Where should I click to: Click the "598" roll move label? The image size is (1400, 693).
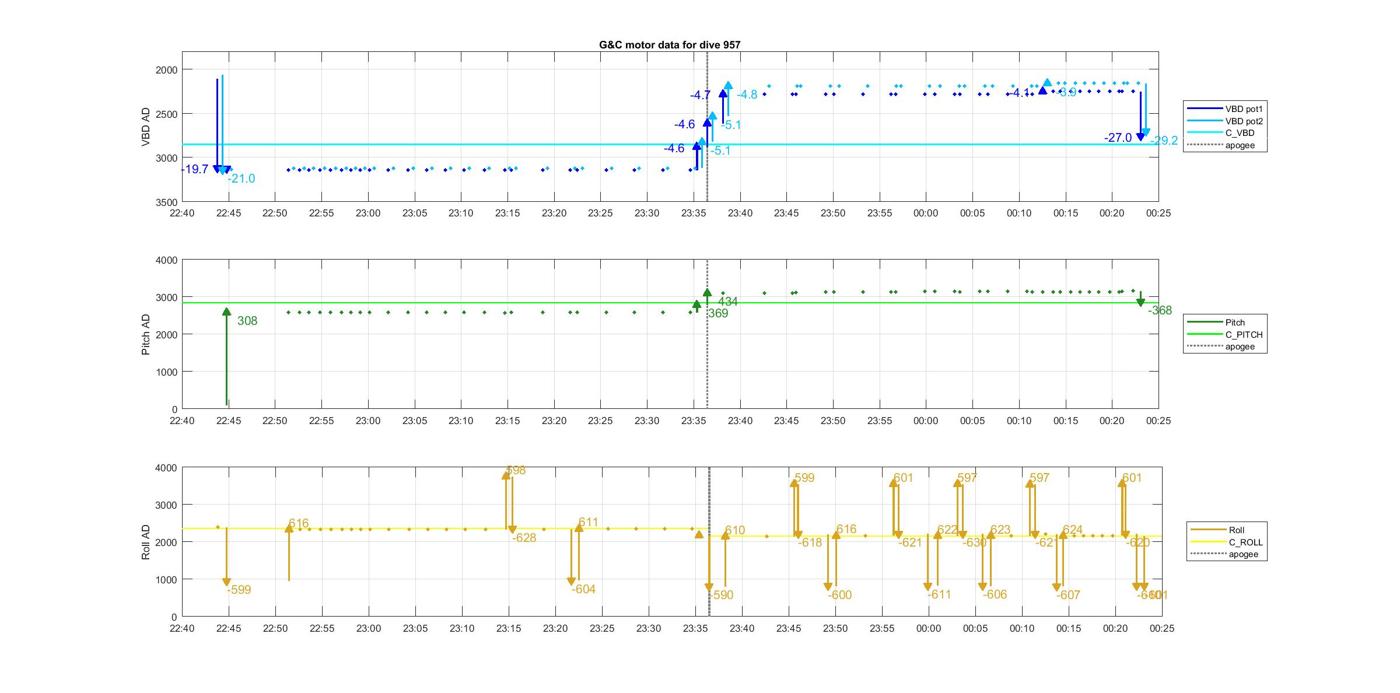[x=516, y=470]
